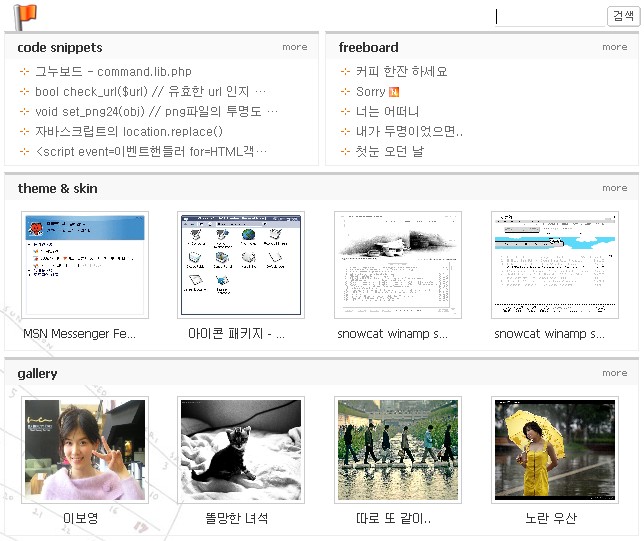The image size is (644, 541).
Task: Focus the search text field
Action: tap(550, 16)
